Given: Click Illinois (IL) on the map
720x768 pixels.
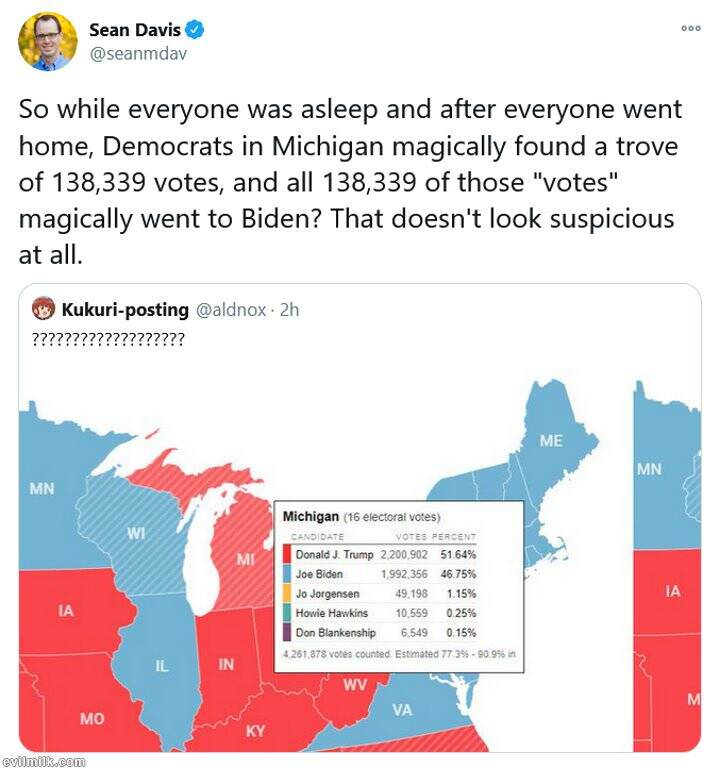Looking at the screenshot, I should [162, 665].
